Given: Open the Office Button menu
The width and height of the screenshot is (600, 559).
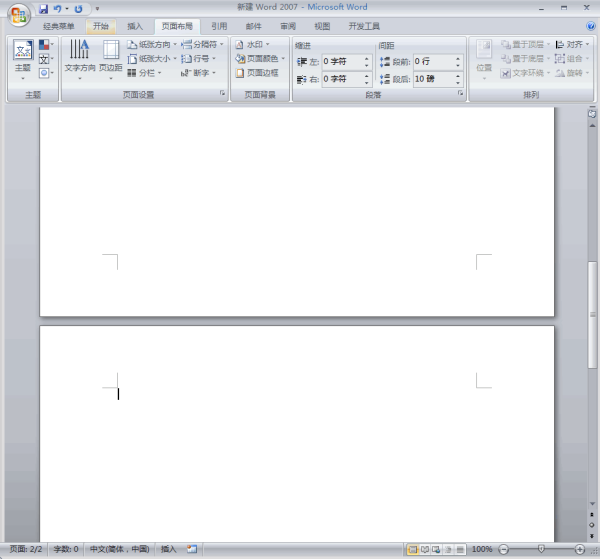Looking at the screenshot, I should tap(19, 15).
